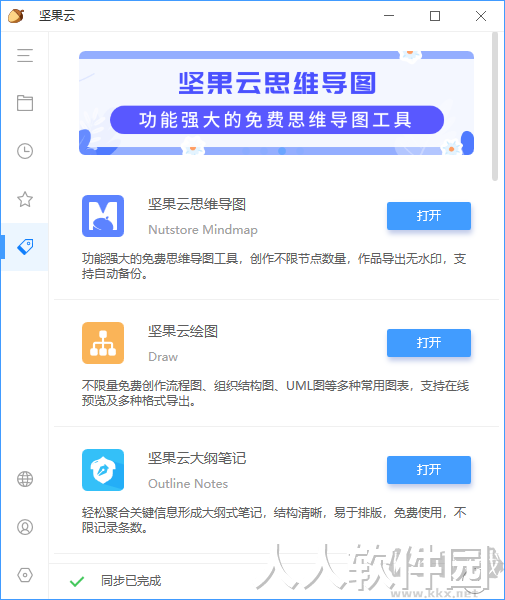Open the files folder icon in sidebar
Image resolution: width=505 pixels, height=600 pixels.
(x=25, y=103)
